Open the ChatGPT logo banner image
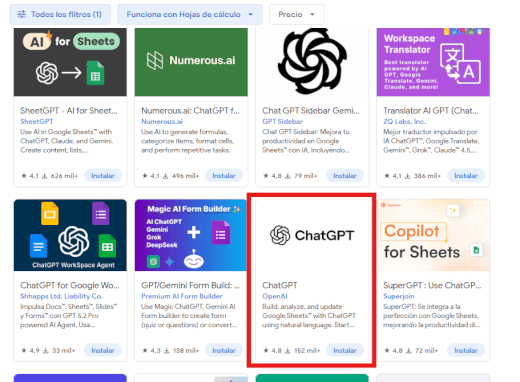The height and width of the screenshot is (382, 520). pyautogui.click(x=312, y=235)
